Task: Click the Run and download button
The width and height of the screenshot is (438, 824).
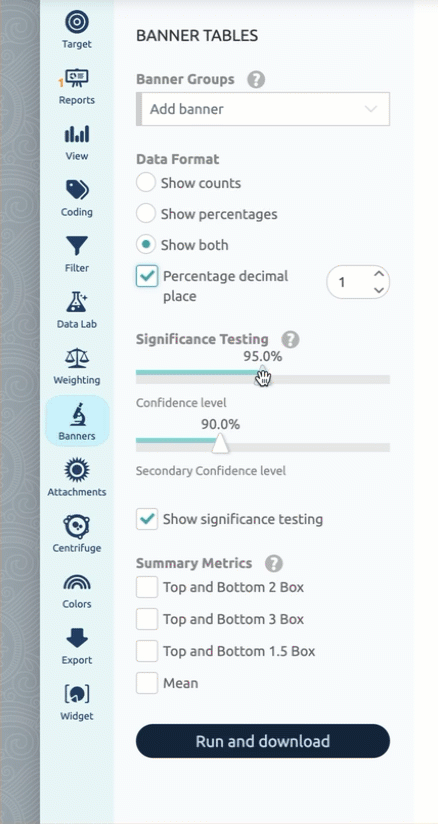Action: (x=263, y=741)
